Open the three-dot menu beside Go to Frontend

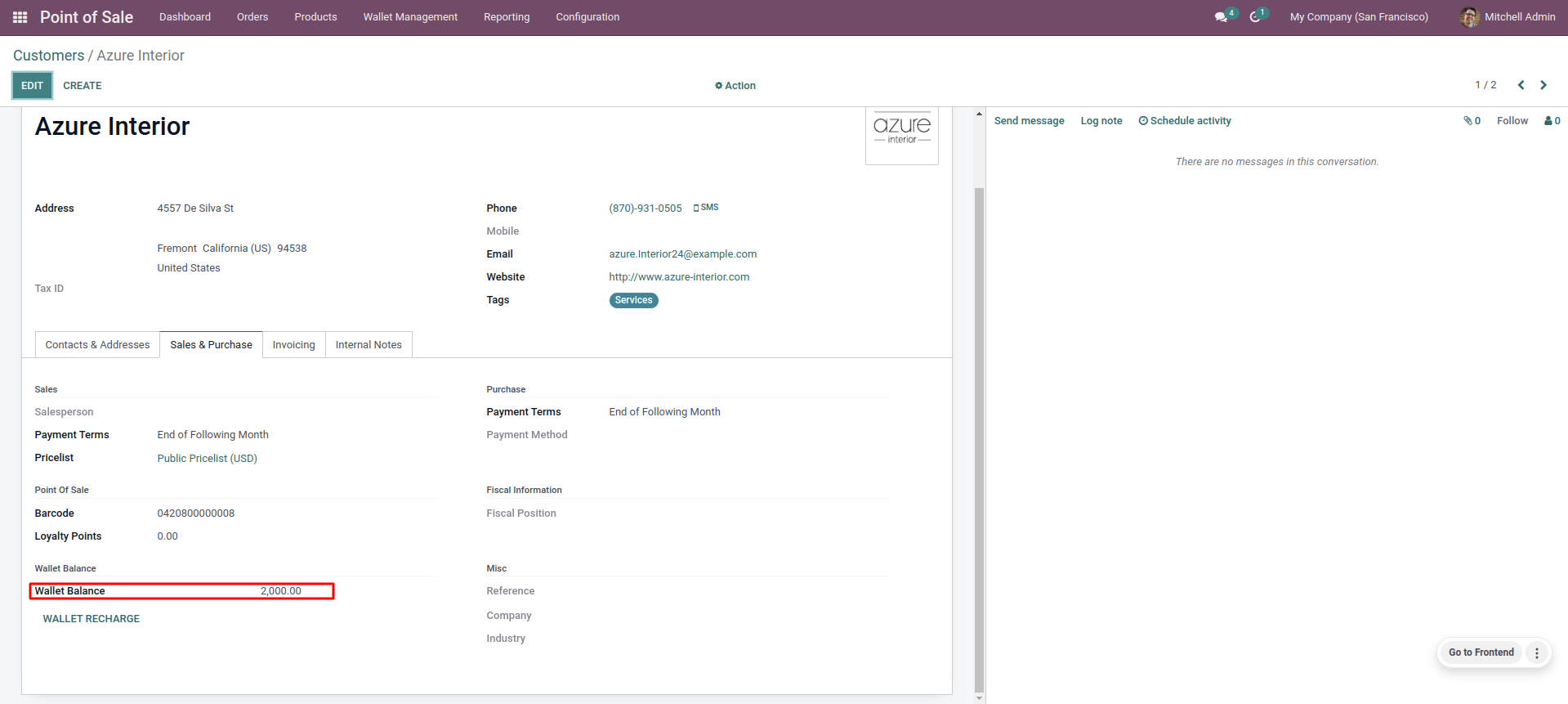pyautogui.click(x=1536, y=652)
